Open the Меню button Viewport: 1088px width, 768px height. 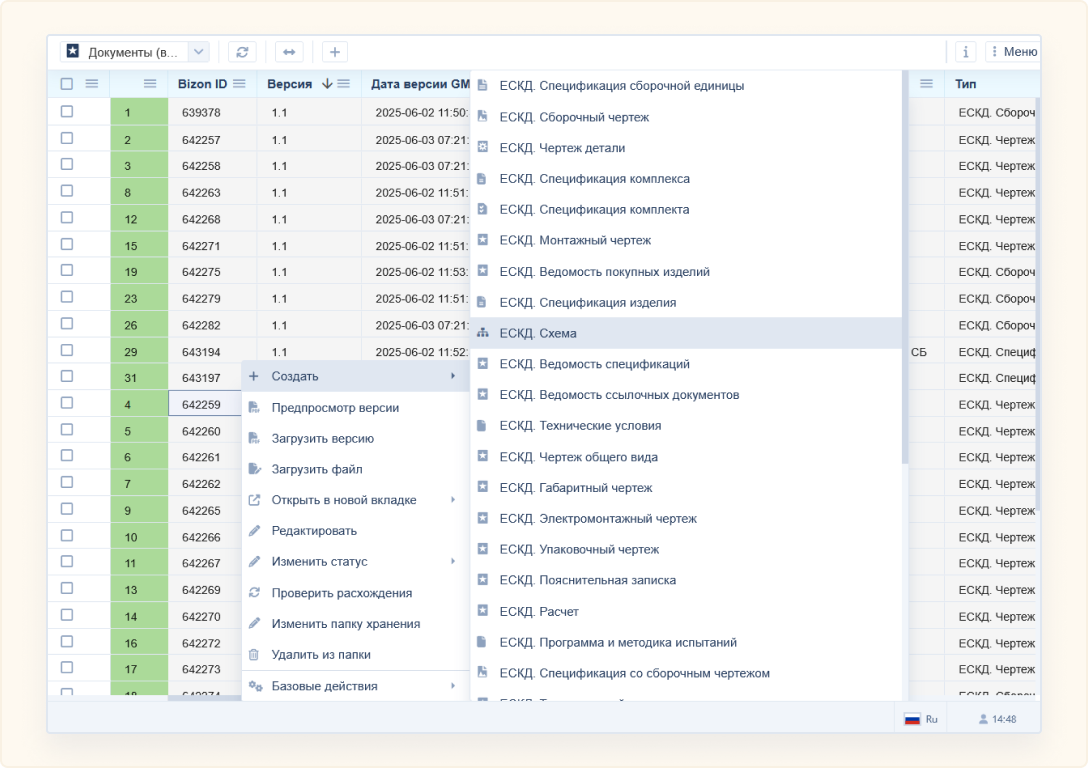click(1012, 52)
